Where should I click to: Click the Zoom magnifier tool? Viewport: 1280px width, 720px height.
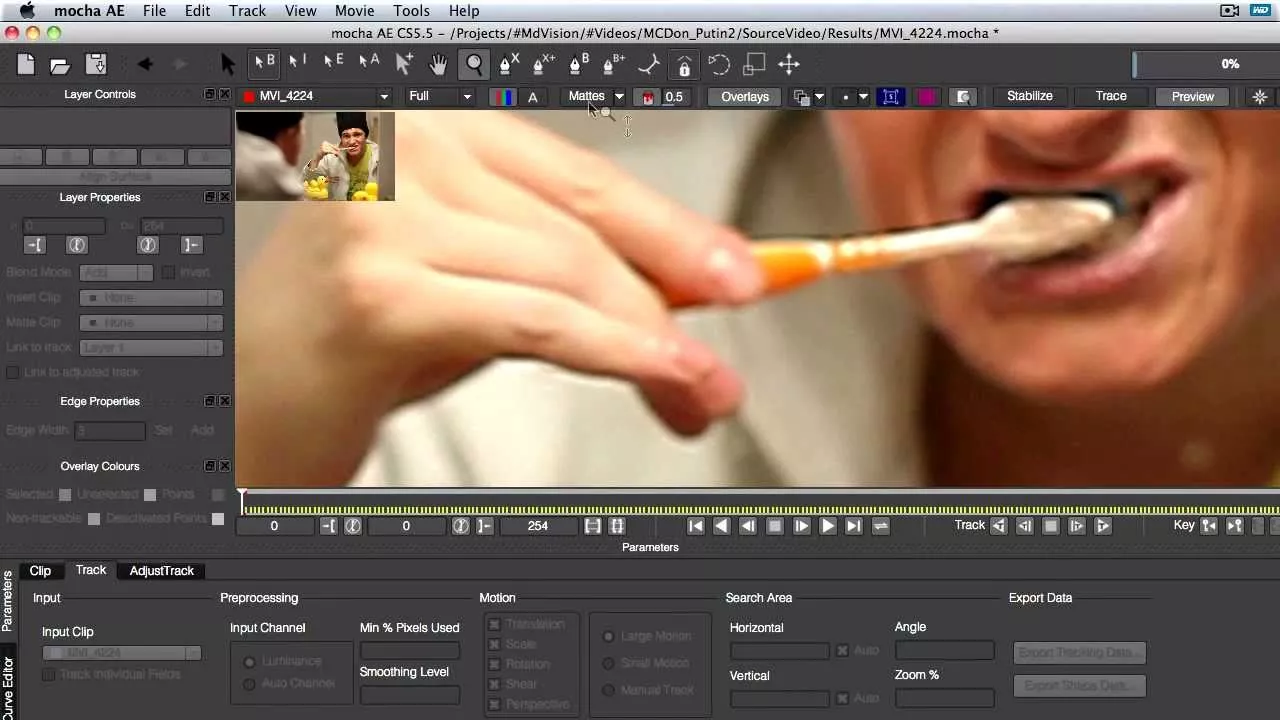tap(474, 65)
